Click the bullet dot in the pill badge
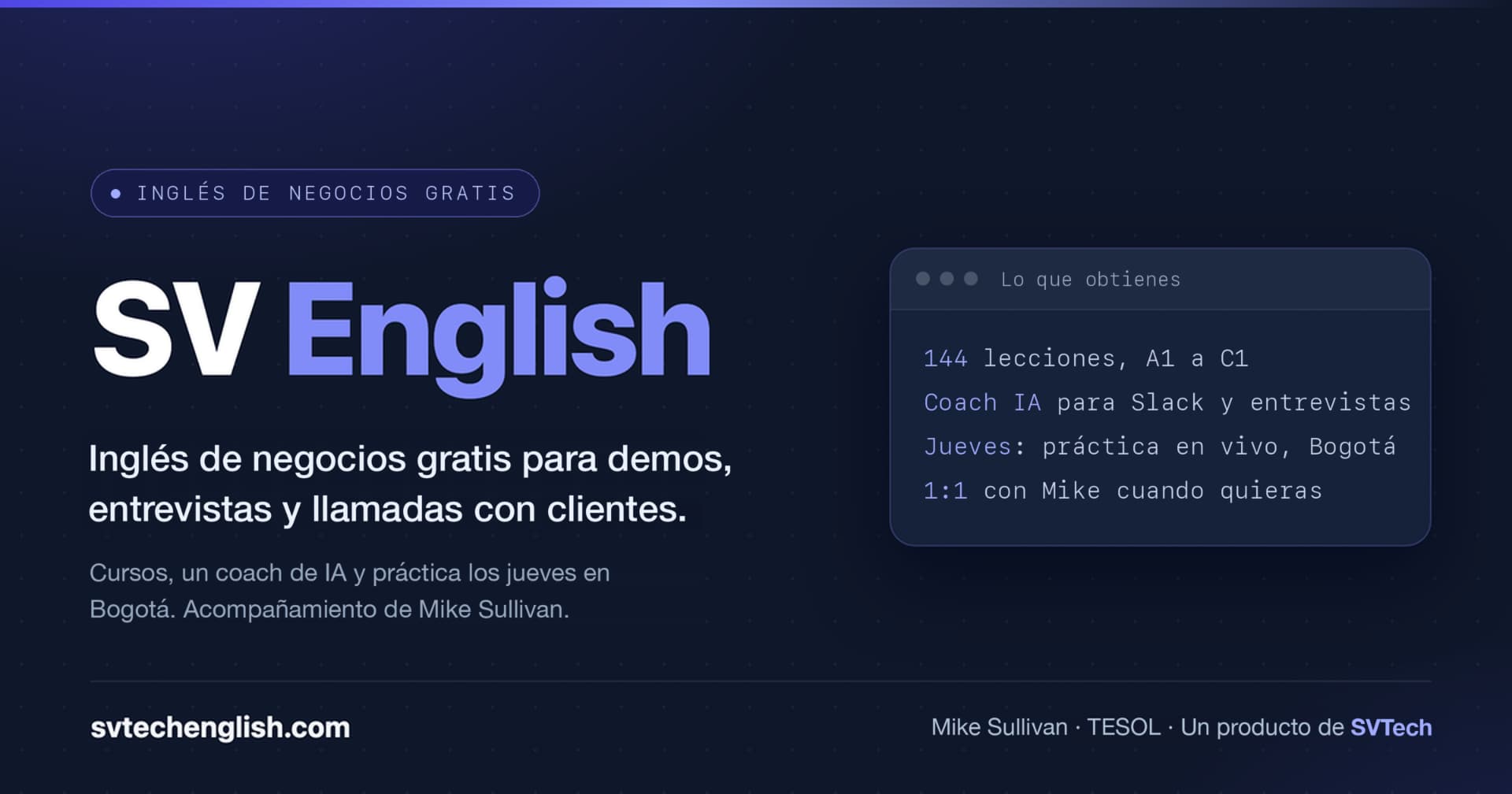Image resolution: width=1512 pixels, height=794 pixels. click(116, 193)
